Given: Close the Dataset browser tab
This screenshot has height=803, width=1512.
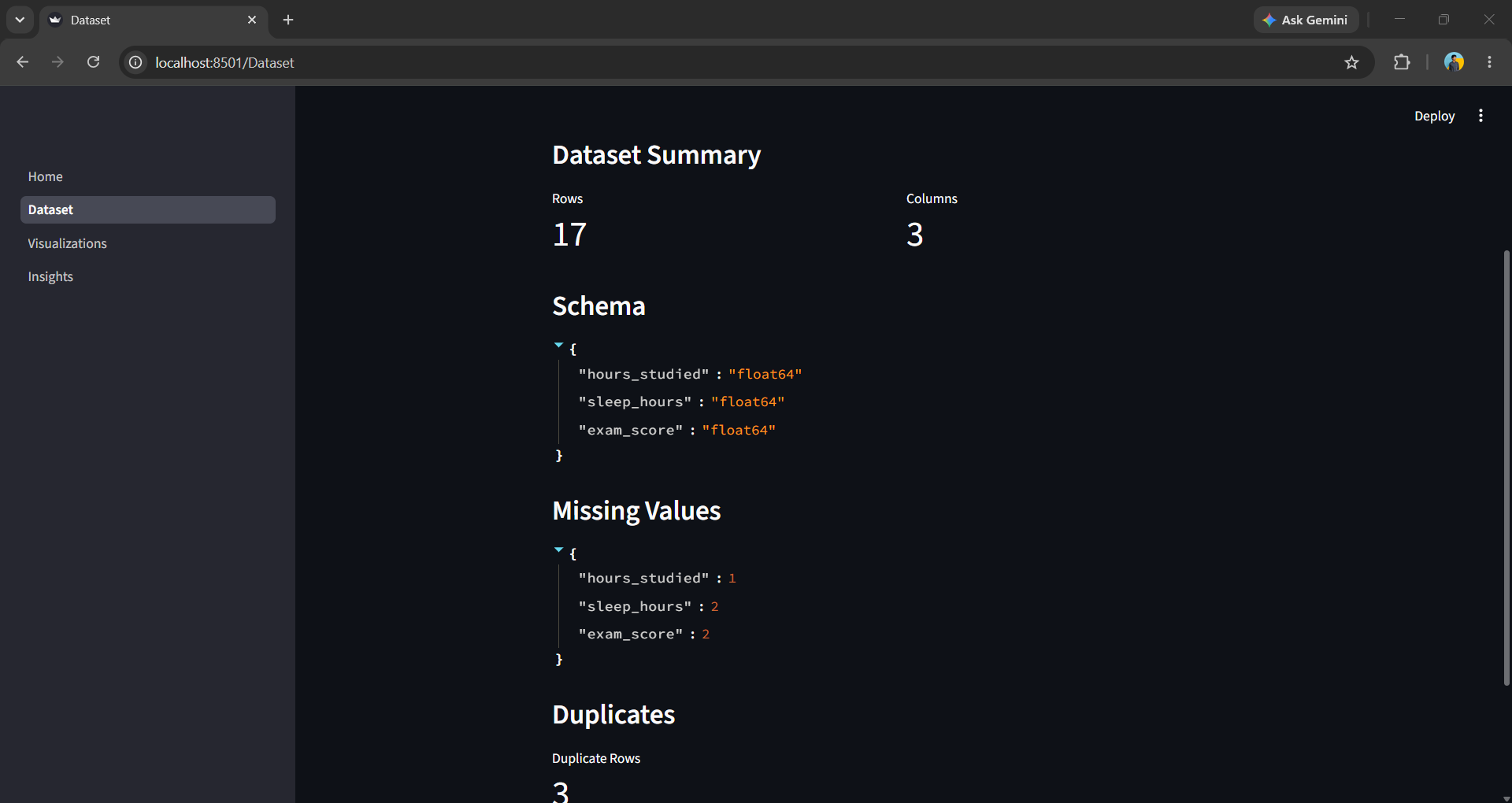Looking at the screenshot, I should 252,20.
